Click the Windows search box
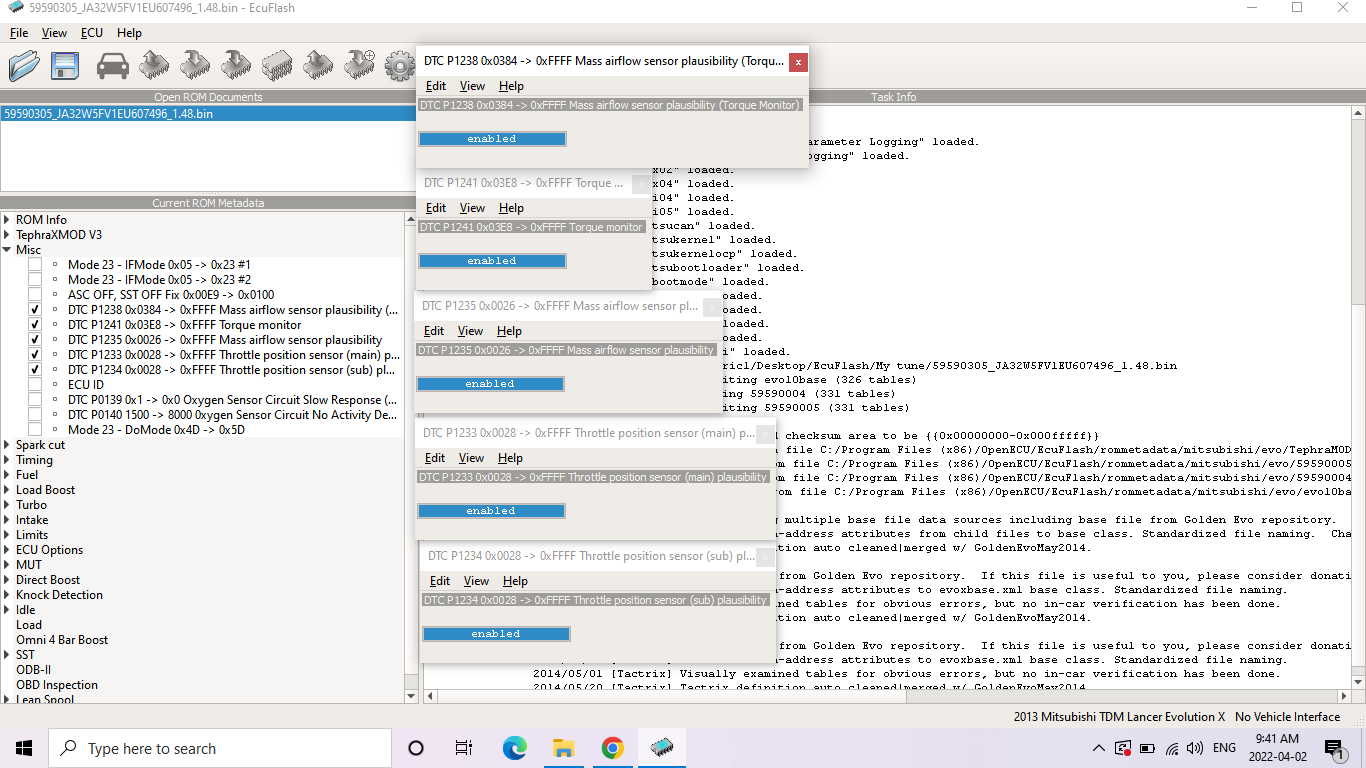The height and width of the screenshot is (768, 1366). tap(220, 748)
